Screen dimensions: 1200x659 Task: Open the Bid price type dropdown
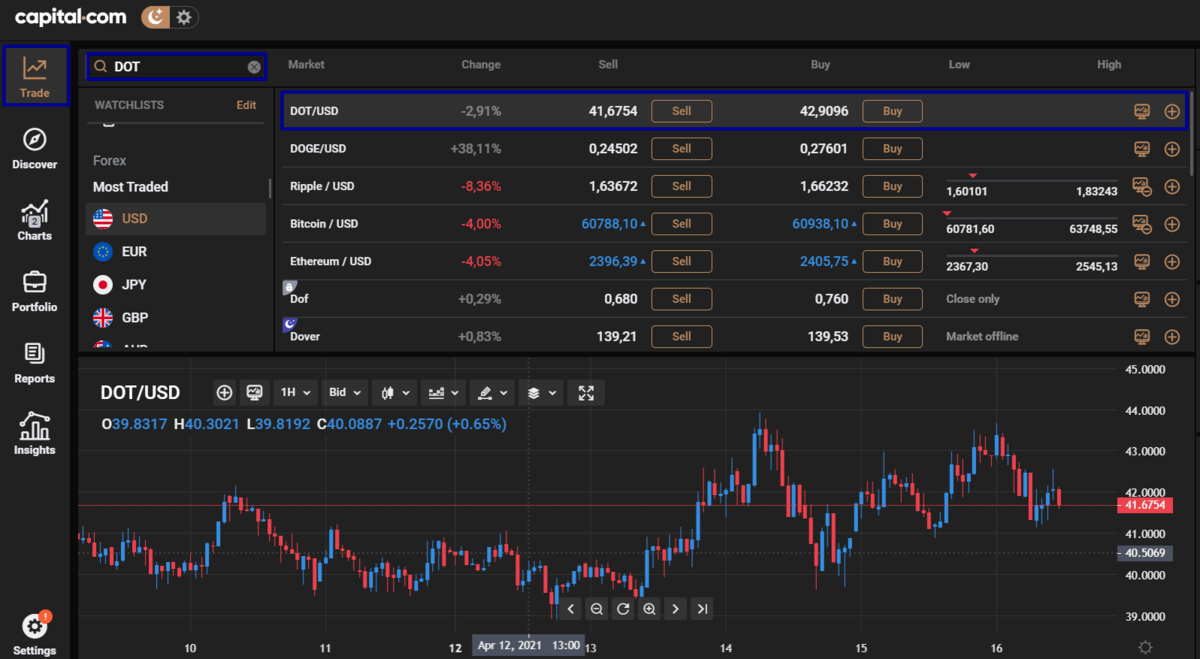[x=346, y=393]
